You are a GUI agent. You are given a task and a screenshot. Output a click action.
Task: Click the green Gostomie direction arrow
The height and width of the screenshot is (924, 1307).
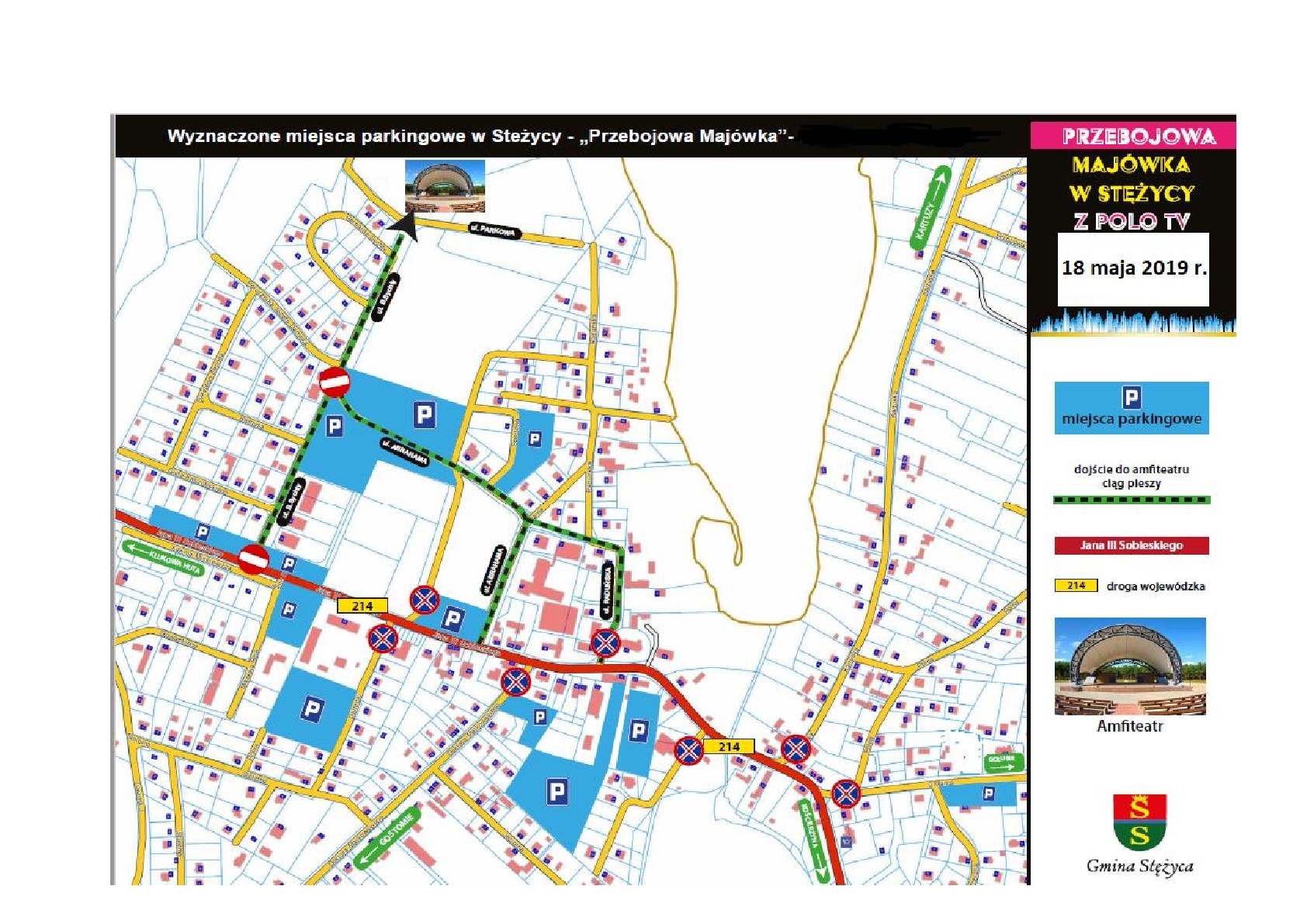(387, 838)
